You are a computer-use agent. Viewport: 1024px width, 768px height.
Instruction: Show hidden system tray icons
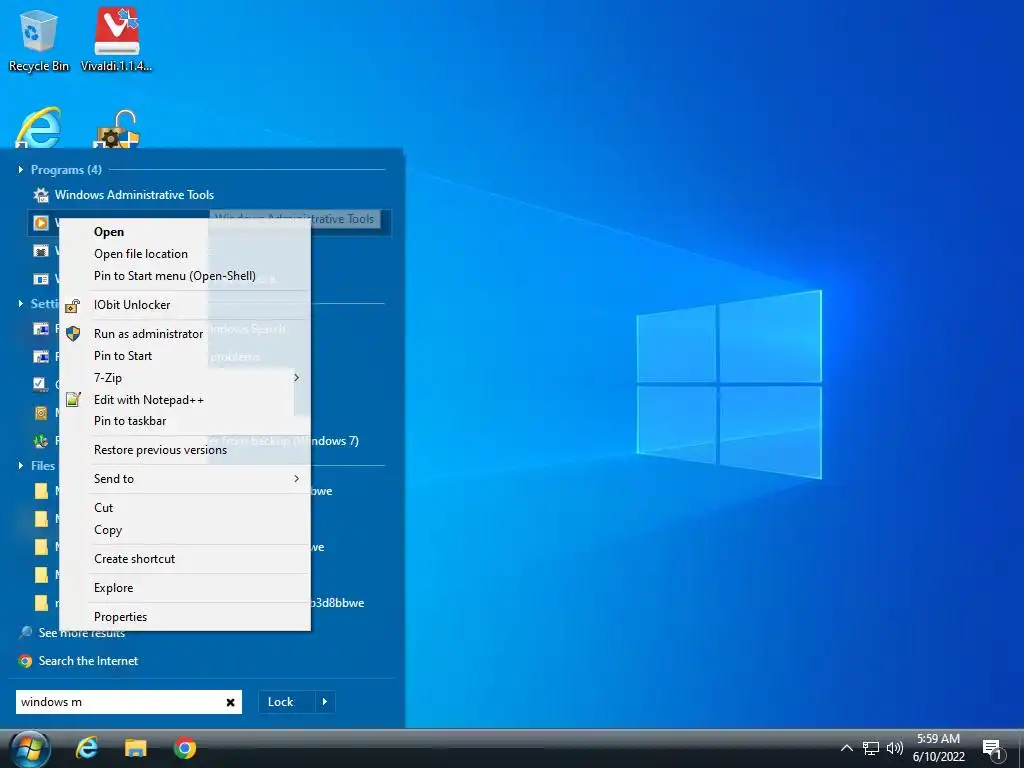click(846, 748)
